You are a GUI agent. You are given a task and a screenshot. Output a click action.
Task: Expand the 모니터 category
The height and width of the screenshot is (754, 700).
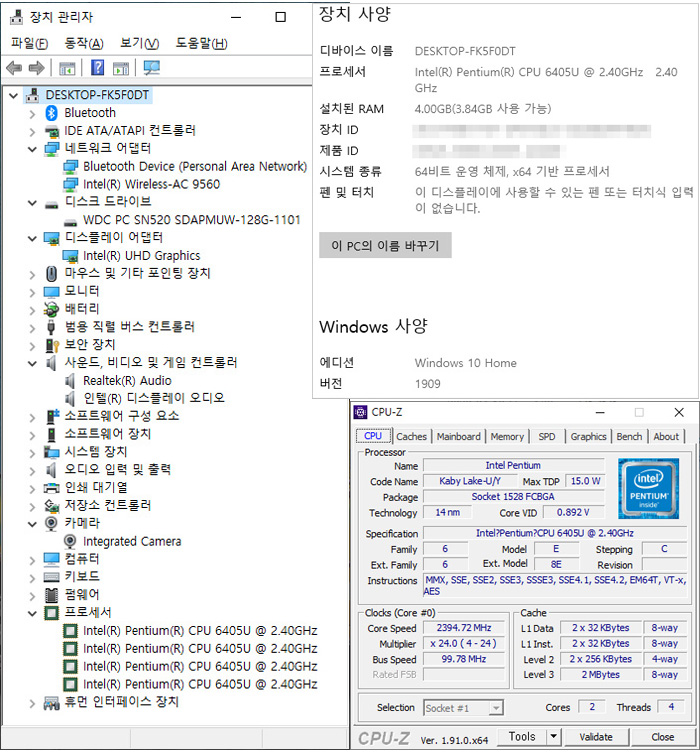click(x=32, y=292)
